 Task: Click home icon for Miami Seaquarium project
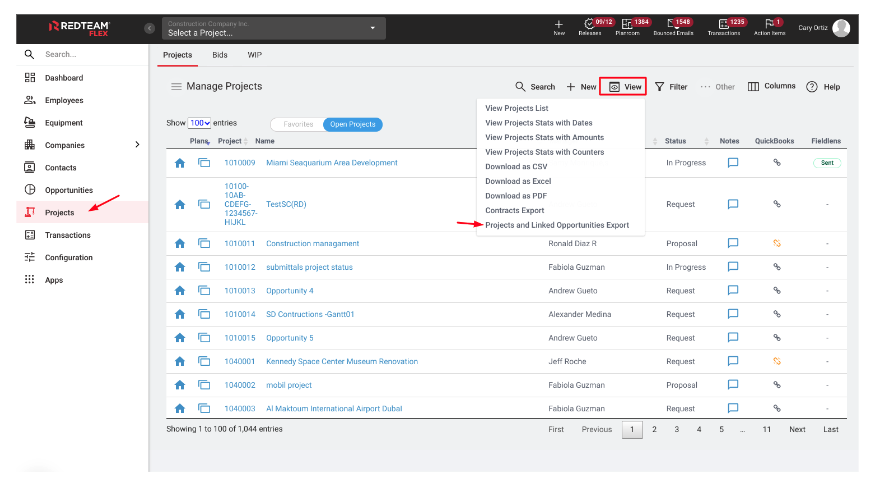(180, 163)
